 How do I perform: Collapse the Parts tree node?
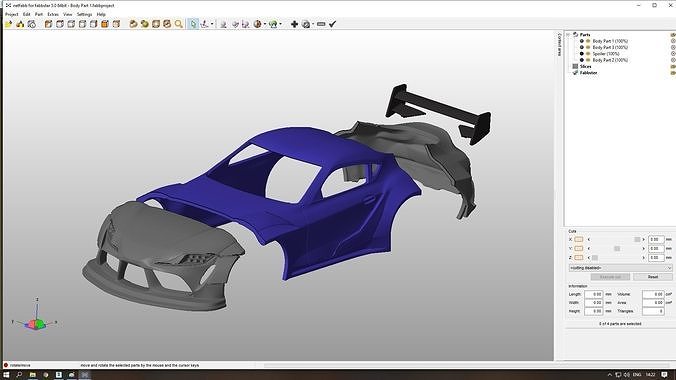(569, 35)
